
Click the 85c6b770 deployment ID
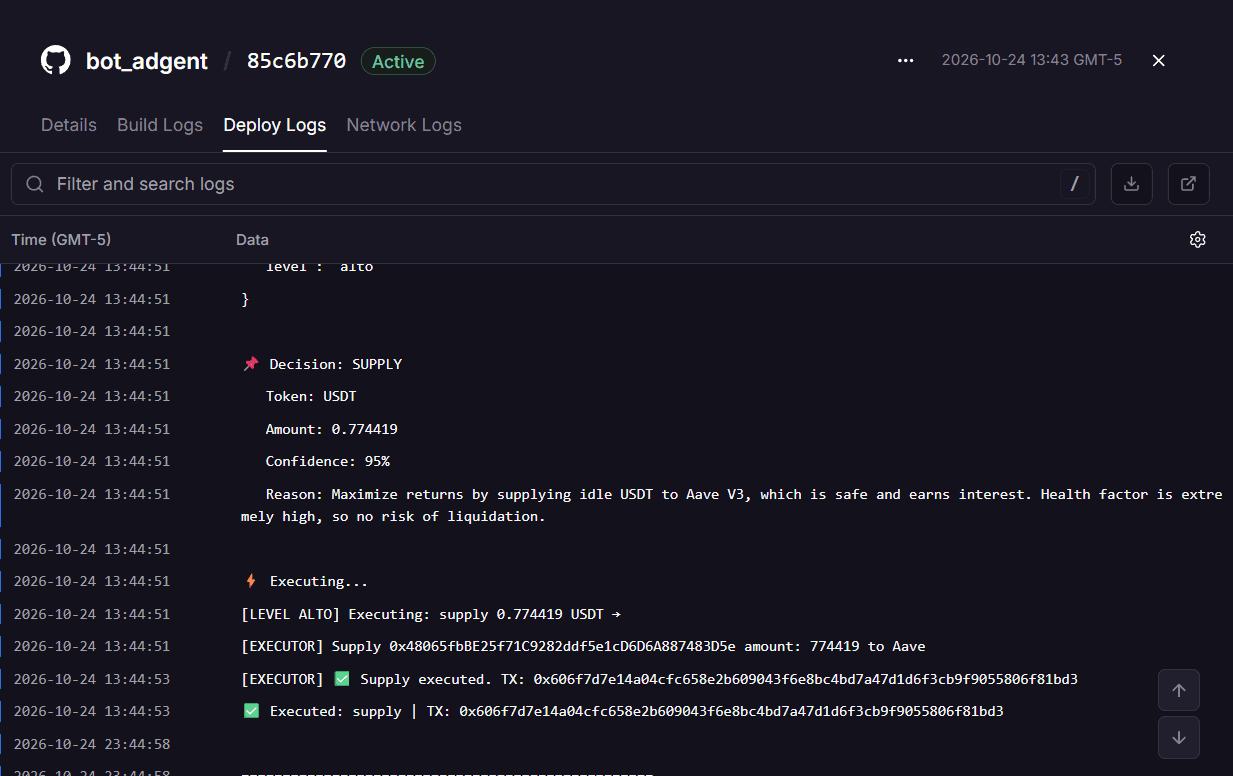click(x=296, y=61)
